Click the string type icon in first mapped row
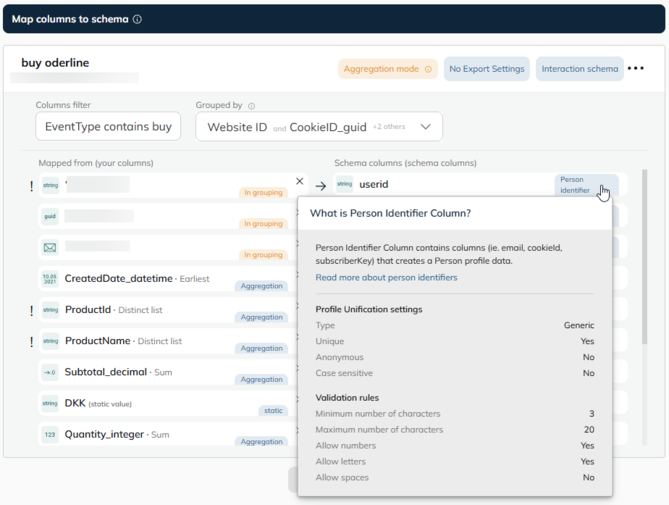This screenshot has width=669, height=505. (x=50, y=185)
